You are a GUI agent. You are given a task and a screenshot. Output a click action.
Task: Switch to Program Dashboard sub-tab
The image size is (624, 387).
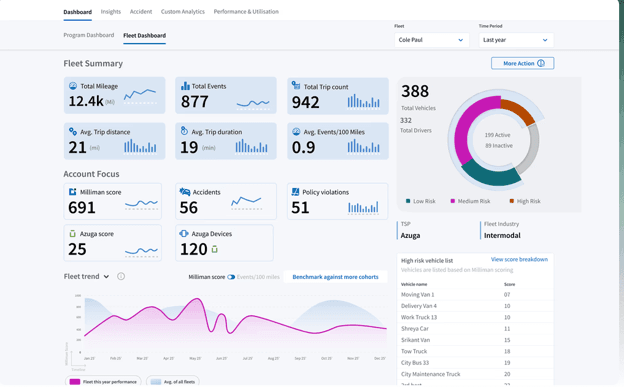click(89, 35)
